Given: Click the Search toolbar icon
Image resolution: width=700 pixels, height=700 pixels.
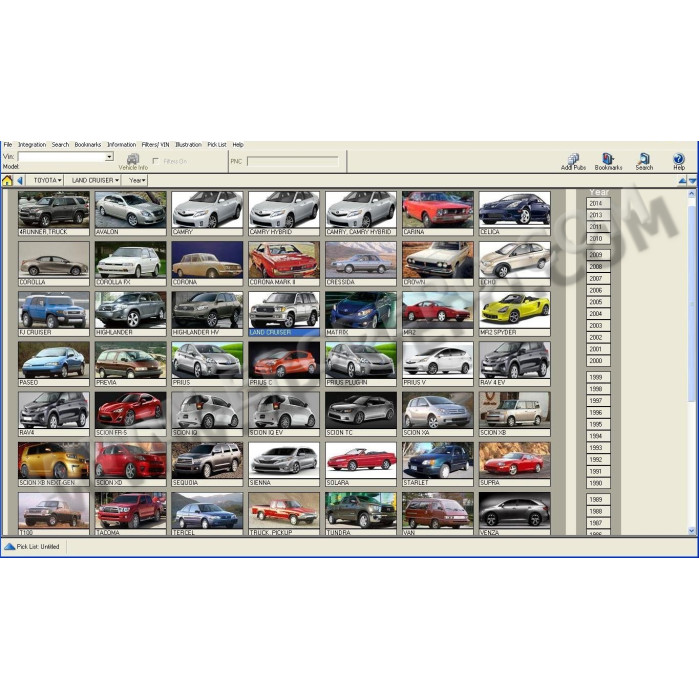Looking at the screenshot, I should 644,162.
